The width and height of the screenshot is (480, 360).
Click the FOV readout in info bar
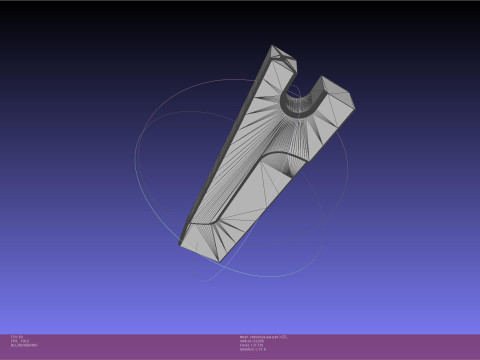[16, 337]
